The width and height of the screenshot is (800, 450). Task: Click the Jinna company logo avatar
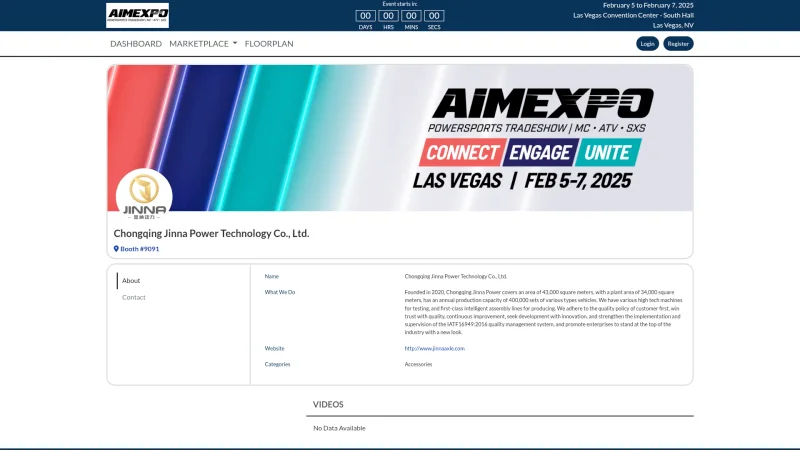click(144, 196)
